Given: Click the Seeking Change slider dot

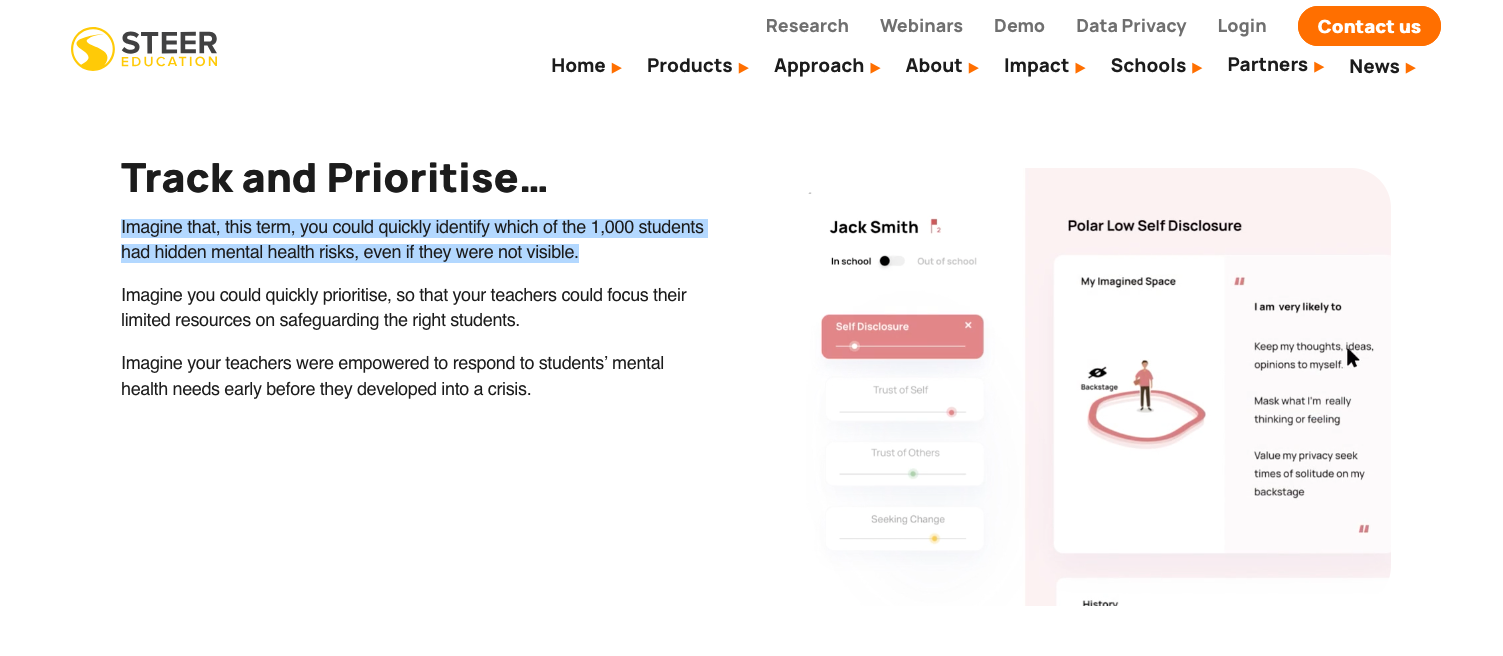Looking at the screenshot, I should click(934, 539).
